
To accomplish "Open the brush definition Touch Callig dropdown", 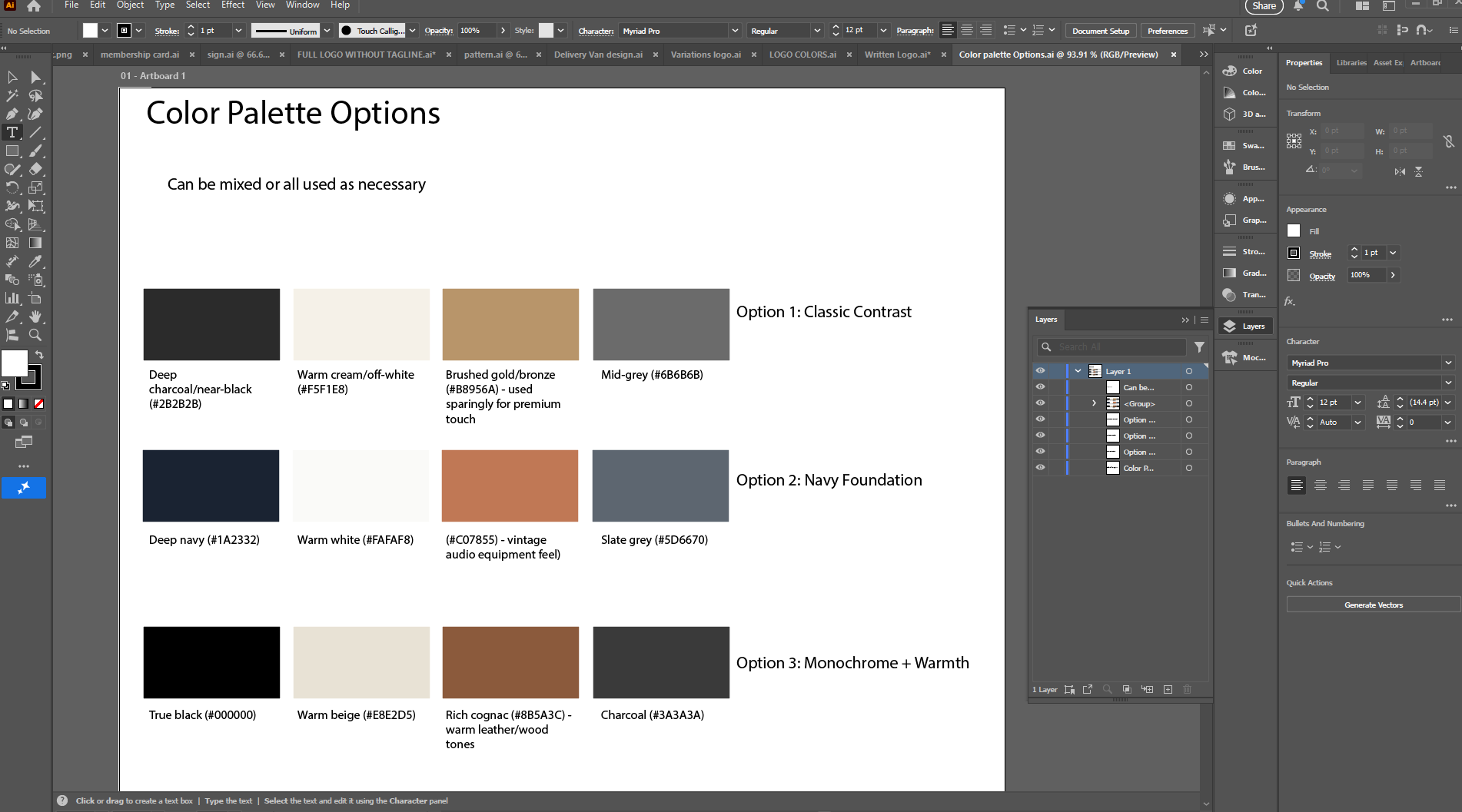I will [x=412, y=31].
